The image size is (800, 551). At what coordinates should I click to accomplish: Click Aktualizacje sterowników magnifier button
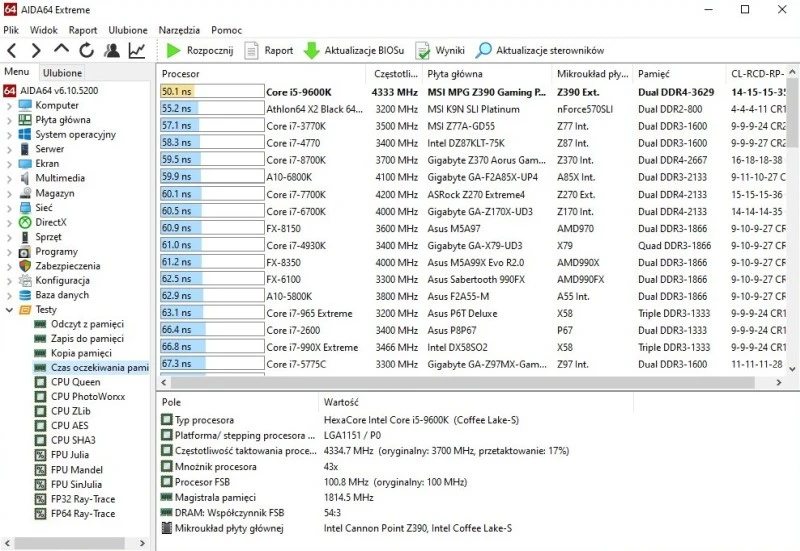pyautogui.click(x=540, y=50)
